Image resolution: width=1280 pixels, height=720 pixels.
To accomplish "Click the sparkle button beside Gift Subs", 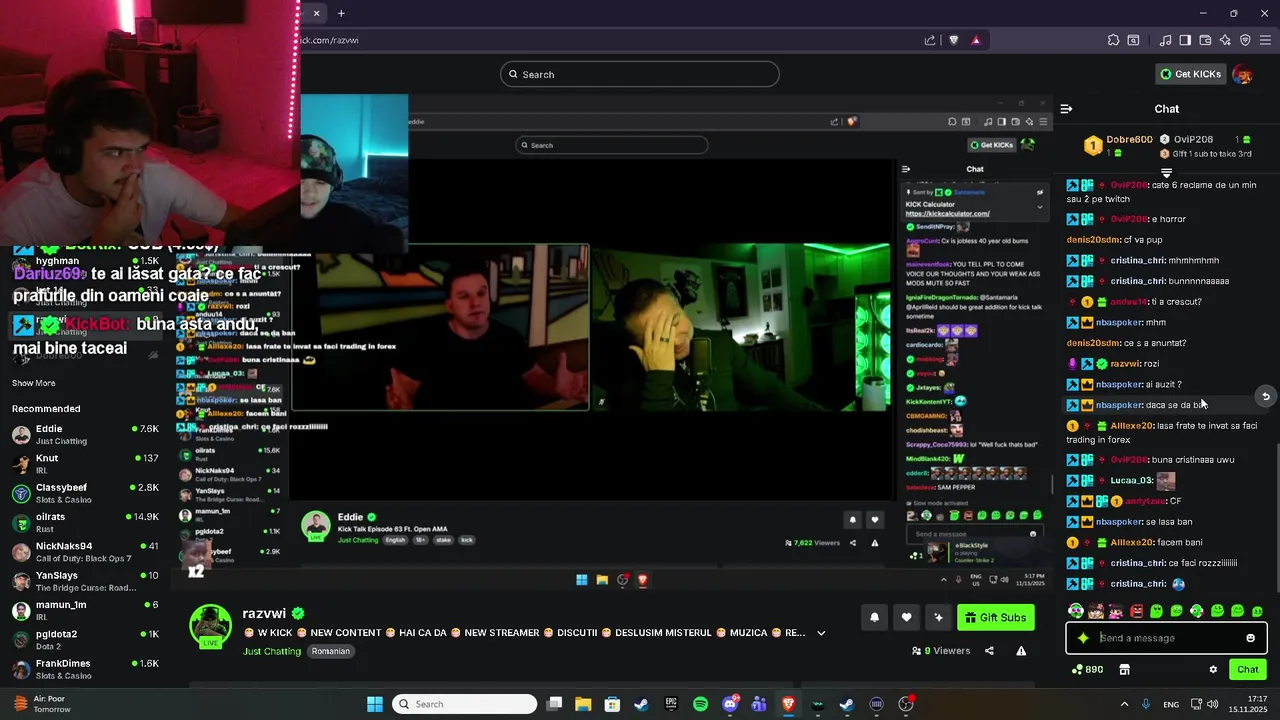I will click(938, 617).
